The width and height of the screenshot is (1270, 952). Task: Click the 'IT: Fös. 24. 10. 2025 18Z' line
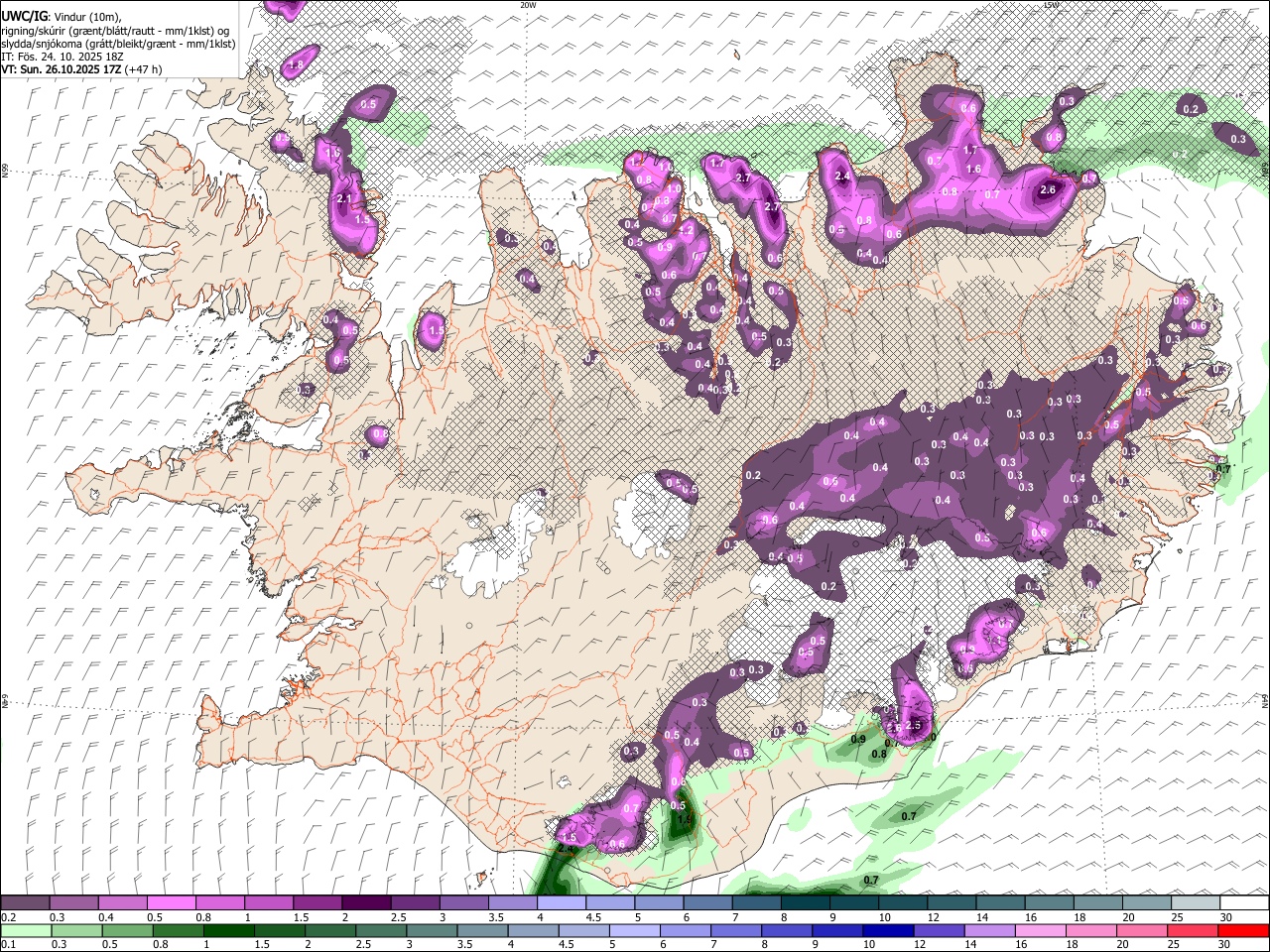63,57
